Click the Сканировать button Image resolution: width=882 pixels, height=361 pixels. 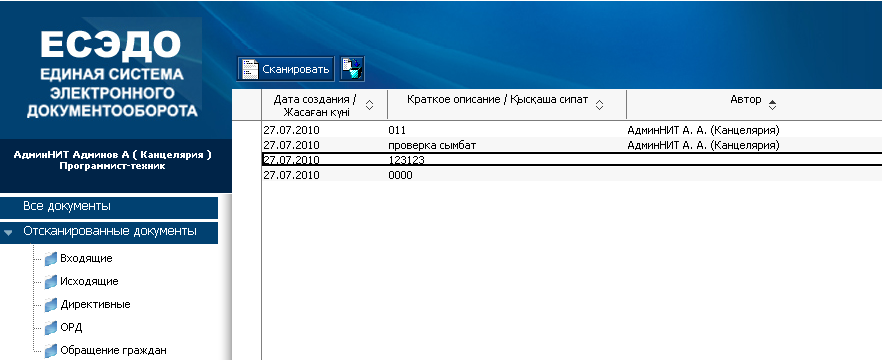(x=285, y=69)
